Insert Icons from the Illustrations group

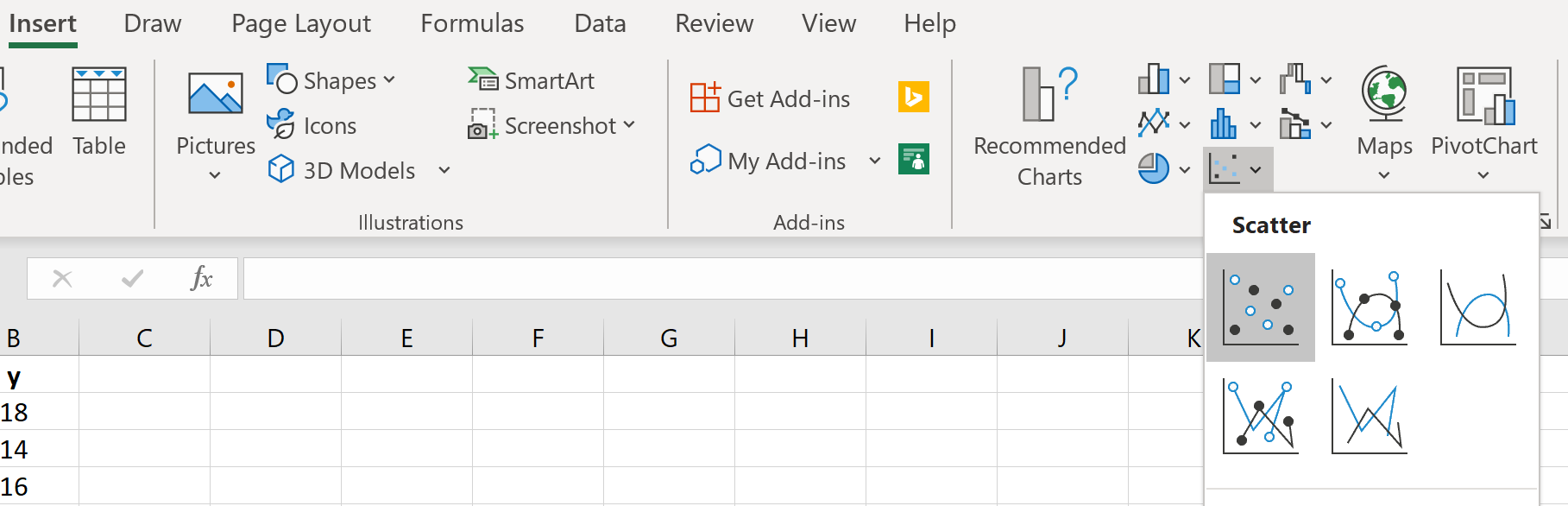point(312,125)
